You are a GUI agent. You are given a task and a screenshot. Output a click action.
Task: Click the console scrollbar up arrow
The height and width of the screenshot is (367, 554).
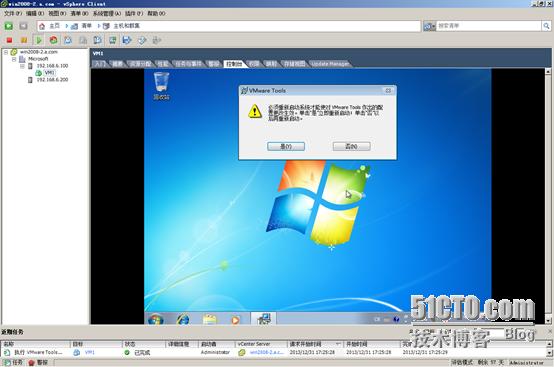tap(548, 72)
